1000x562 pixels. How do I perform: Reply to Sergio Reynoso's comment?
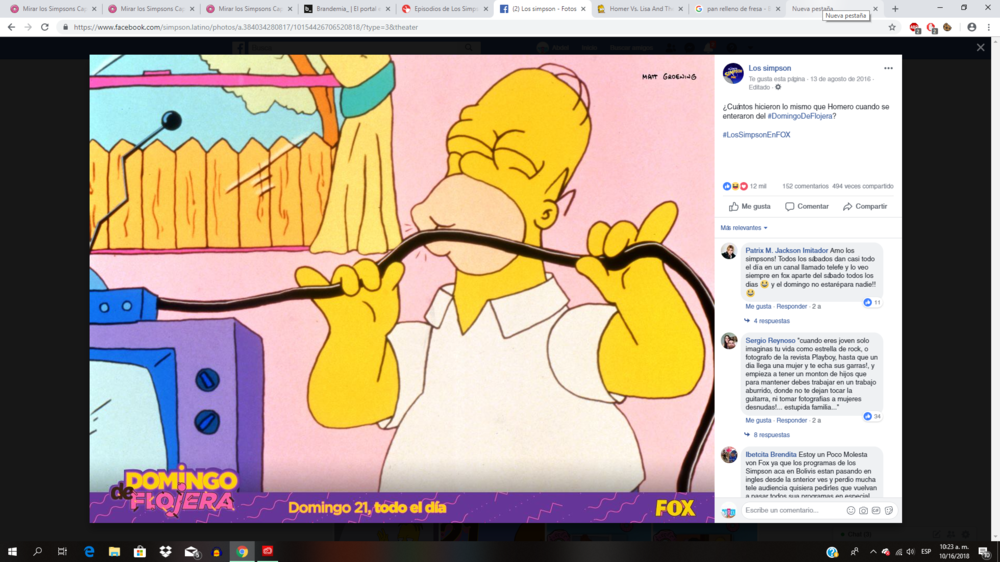coord(791,420)
